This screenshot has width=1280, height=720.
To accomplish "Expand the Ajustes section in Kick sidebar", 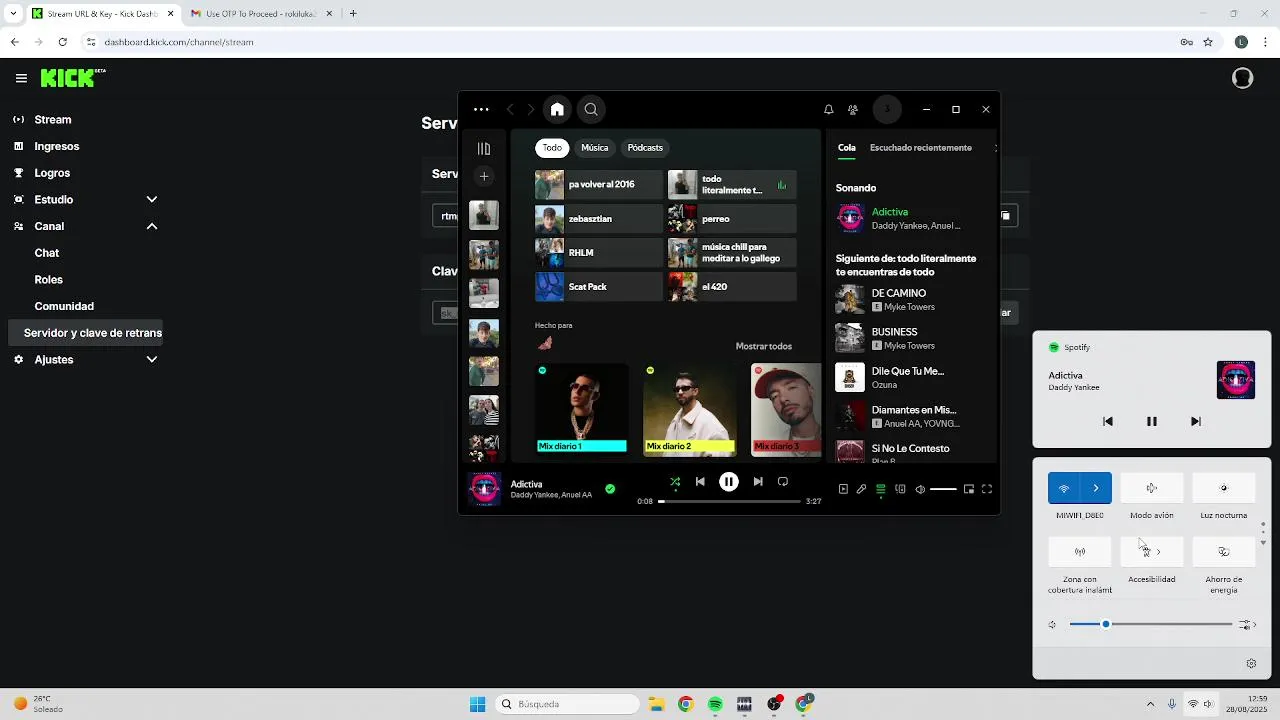I will 152,359.
